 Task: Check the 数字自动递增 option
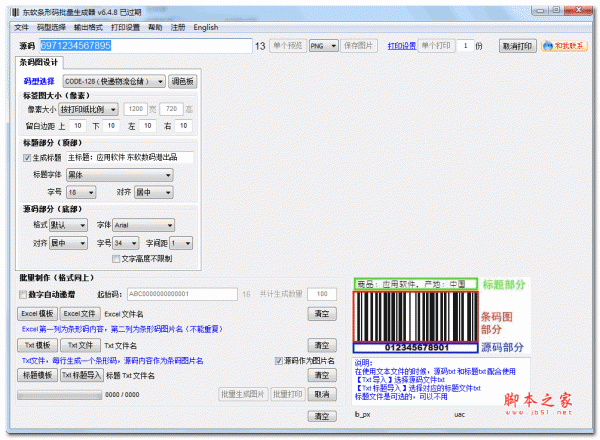click(x=23, y=294)
